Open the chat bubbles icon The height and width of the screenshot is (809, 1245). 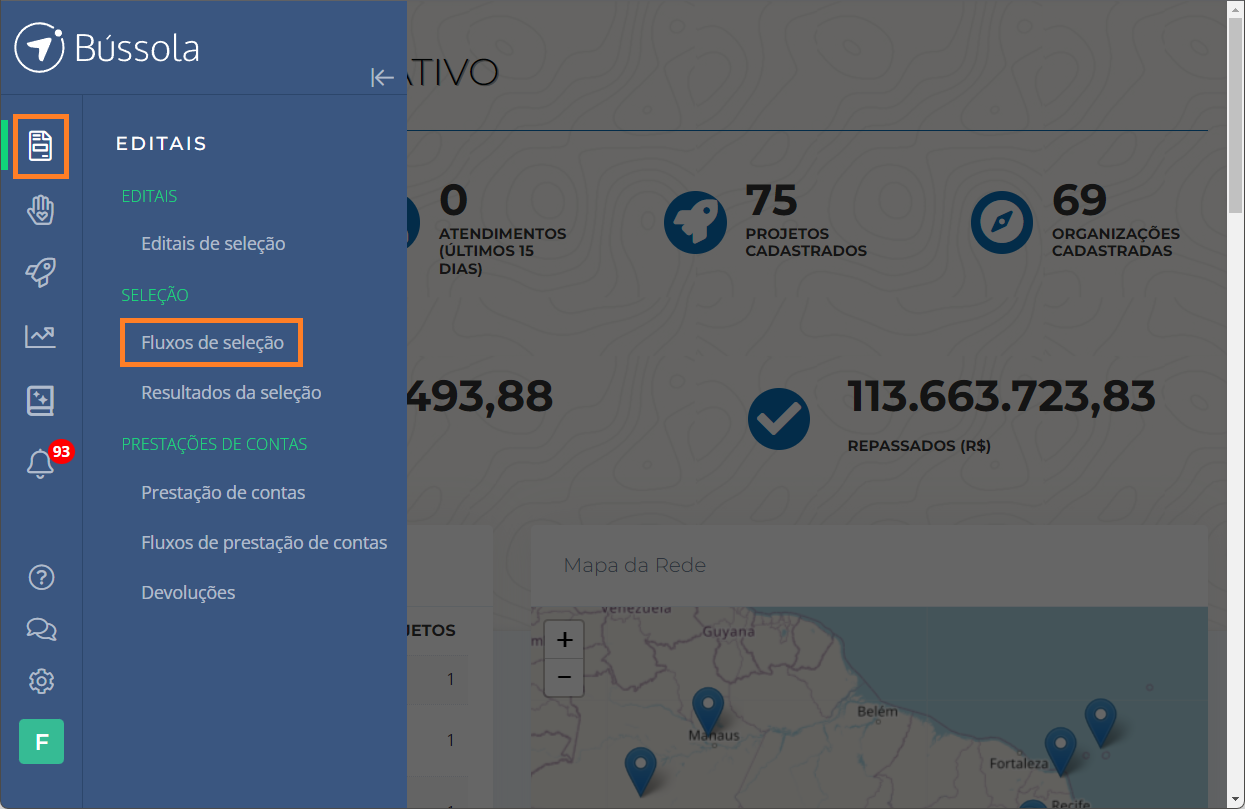click(x=41, y=629)
